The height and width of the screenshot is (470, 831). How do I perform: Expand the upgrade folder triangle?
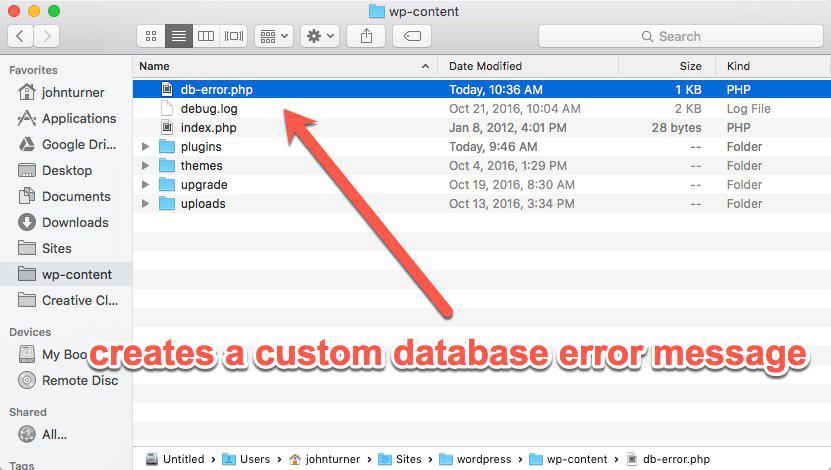145,185
